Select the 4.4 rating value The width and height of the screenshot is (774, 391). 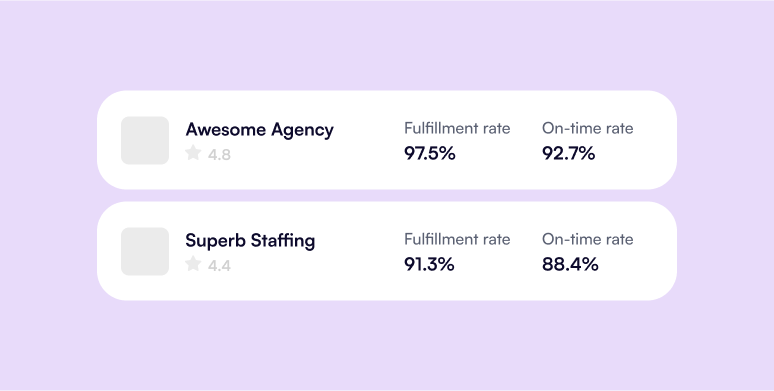[x=219, y=266]
